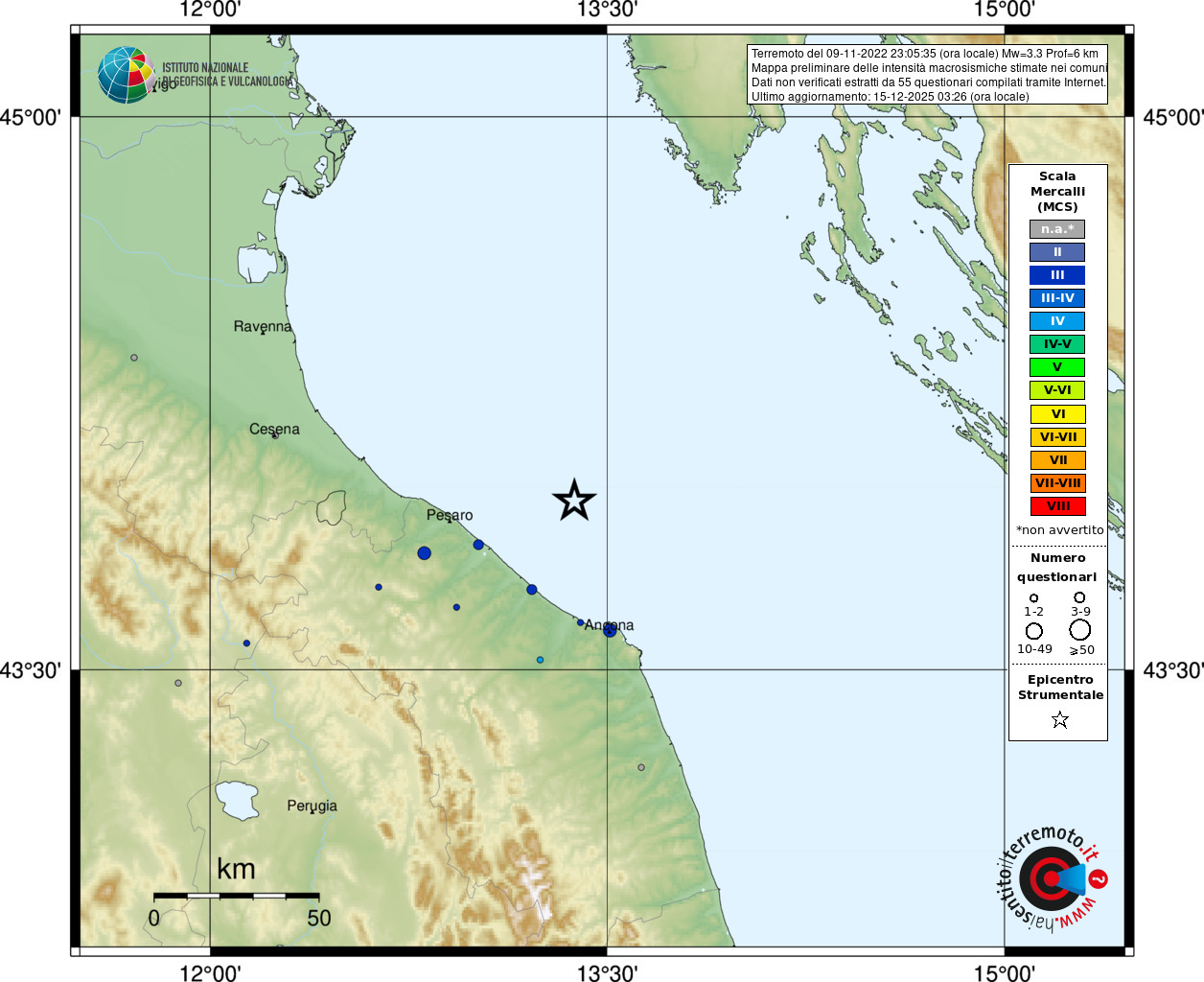This screenshot has width=1204, height=982.
Task: Click the grey dot on the coast southeast of Ancona
Action: (641, 767)
